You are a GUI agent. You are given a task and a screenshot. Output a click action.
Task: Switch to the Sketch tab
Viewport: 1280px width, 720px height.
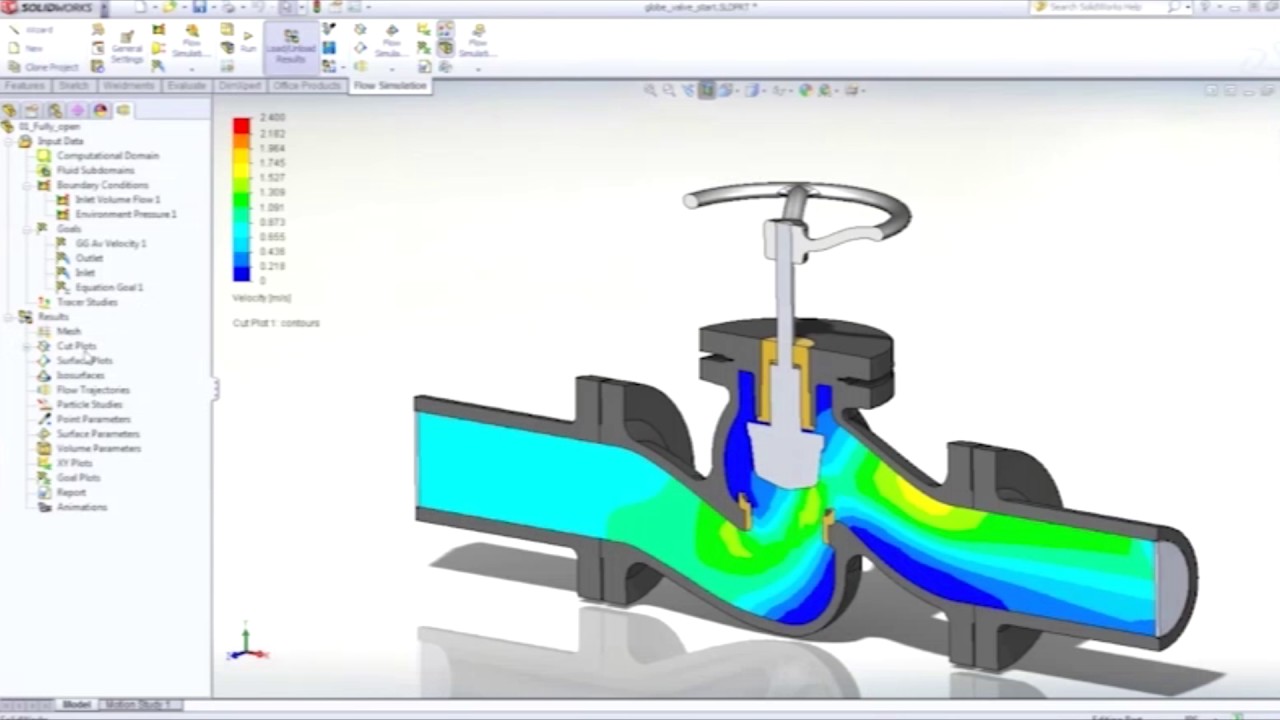[x=73, y=86]
